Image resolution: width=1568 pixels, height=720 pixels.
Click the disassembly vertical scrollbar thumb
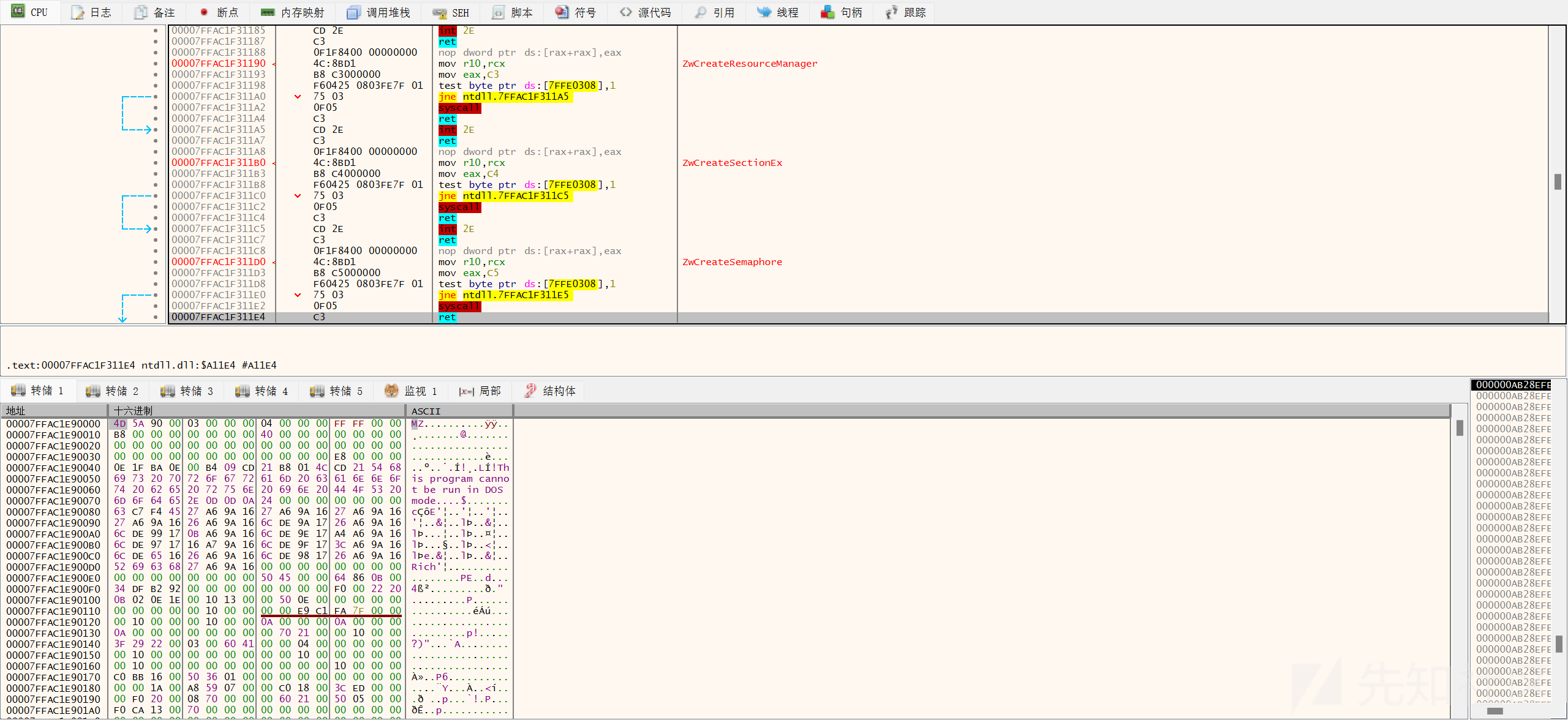(x=1558, y=182)
